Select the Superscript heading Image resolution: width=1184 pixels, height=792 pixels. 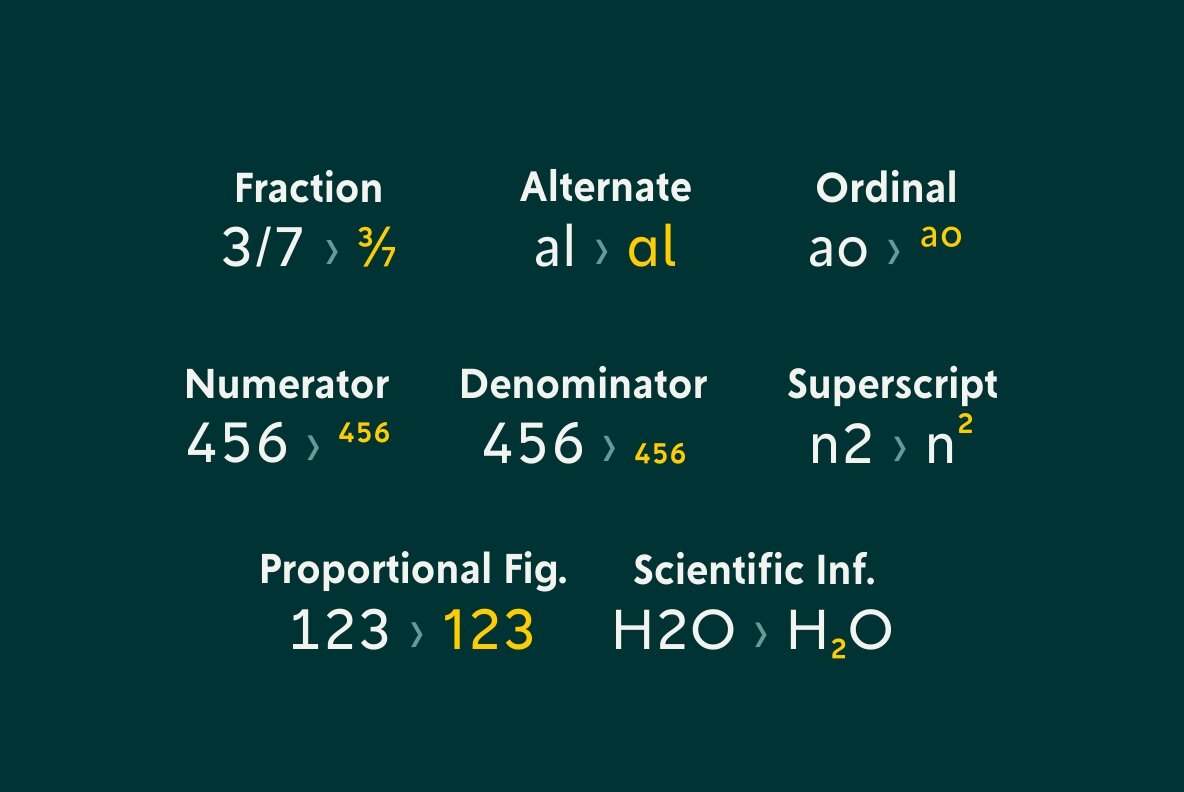tap(892, 386)
